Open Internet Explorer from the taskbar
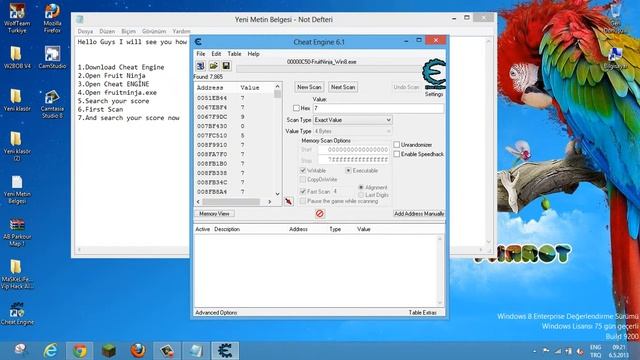Image resolution: width=640 pixels, height=360 pixels. tap(51, 351)
